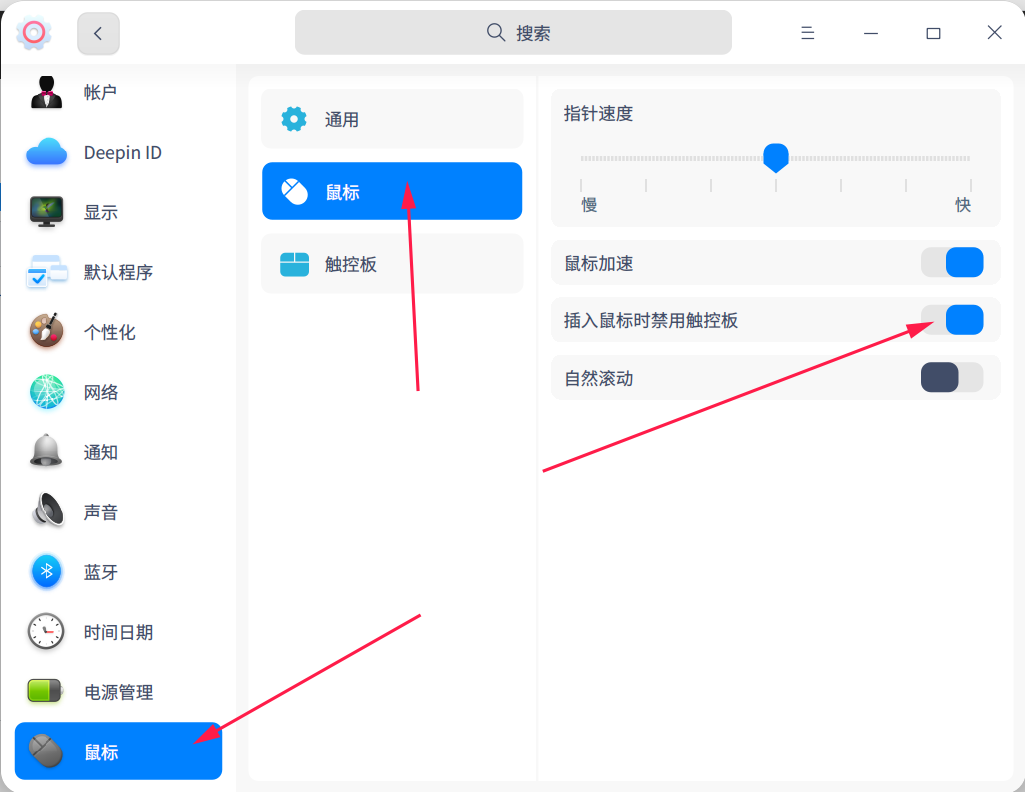This screenshot has height=792, width=1025.
Task: Click the mouse icon in middle panel
Action: [294, 191]
